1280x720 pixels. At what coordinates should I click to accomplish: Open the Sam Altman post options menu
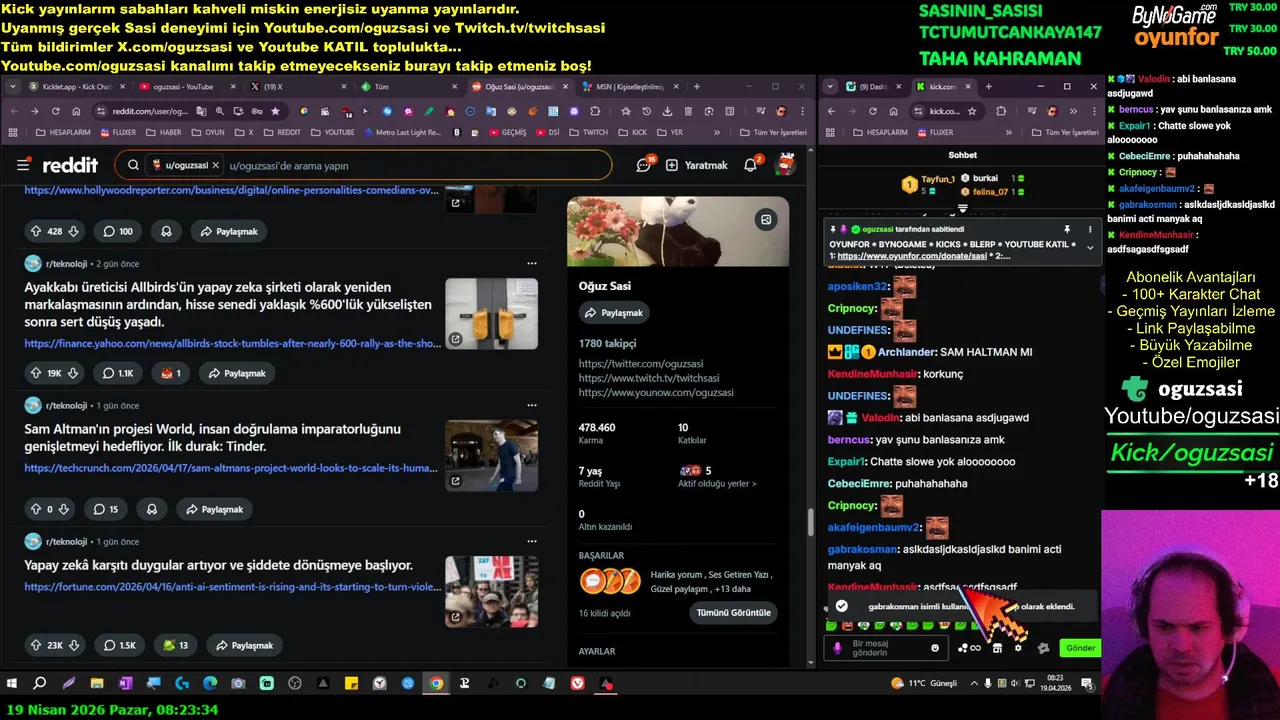coord(532,405)
